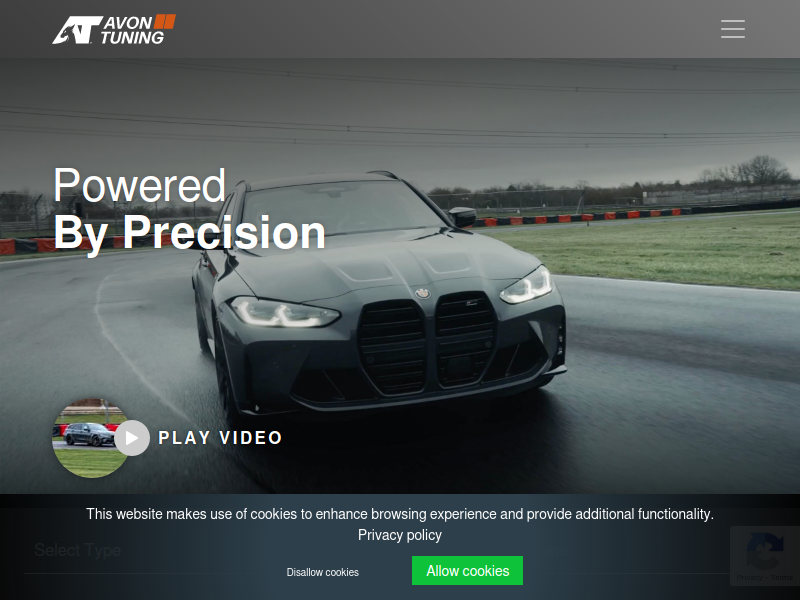Click the BMW roundel on the car hood
Image resolution: width=800 pixels, height=600 pixels.
coord(422,293)
